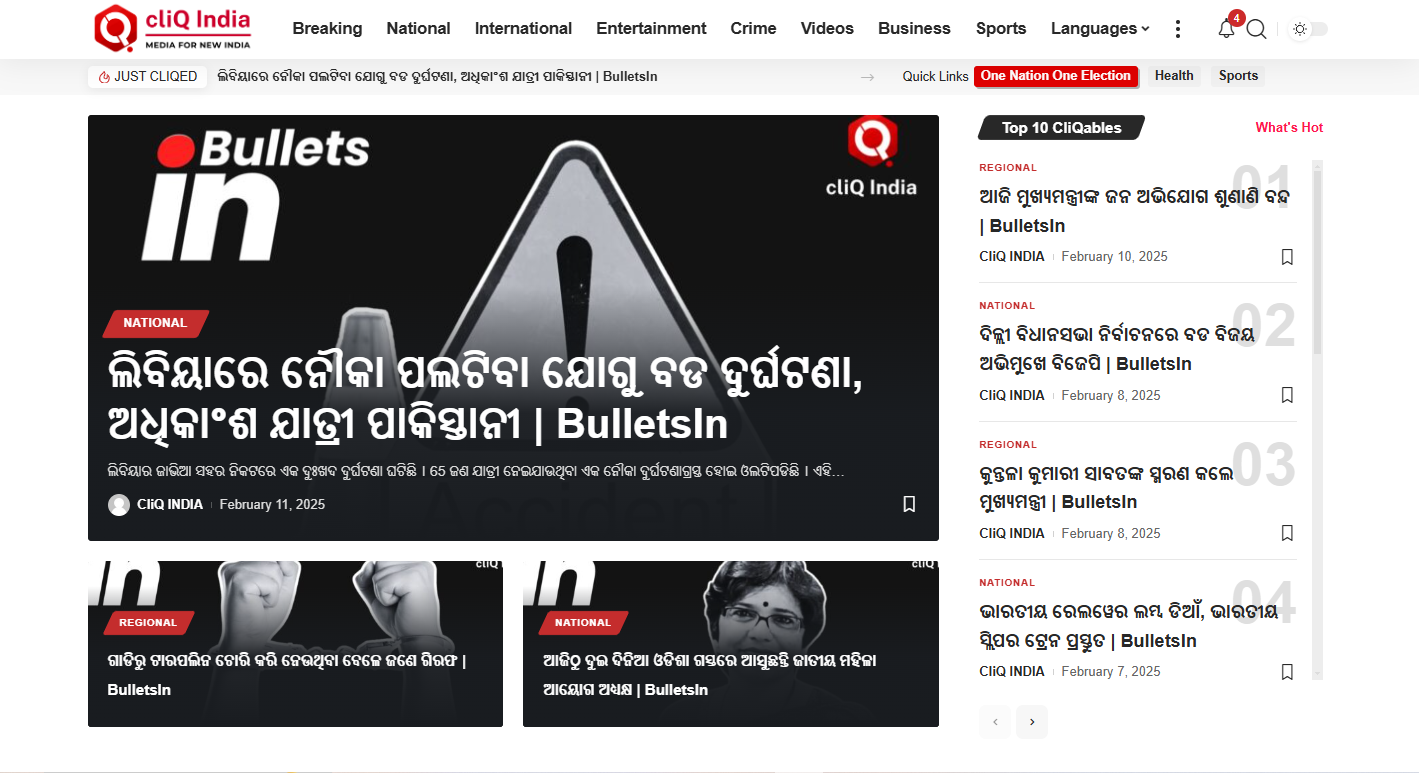
Task: Open top-10 article number 02 headline
Action: (1116, 349)
